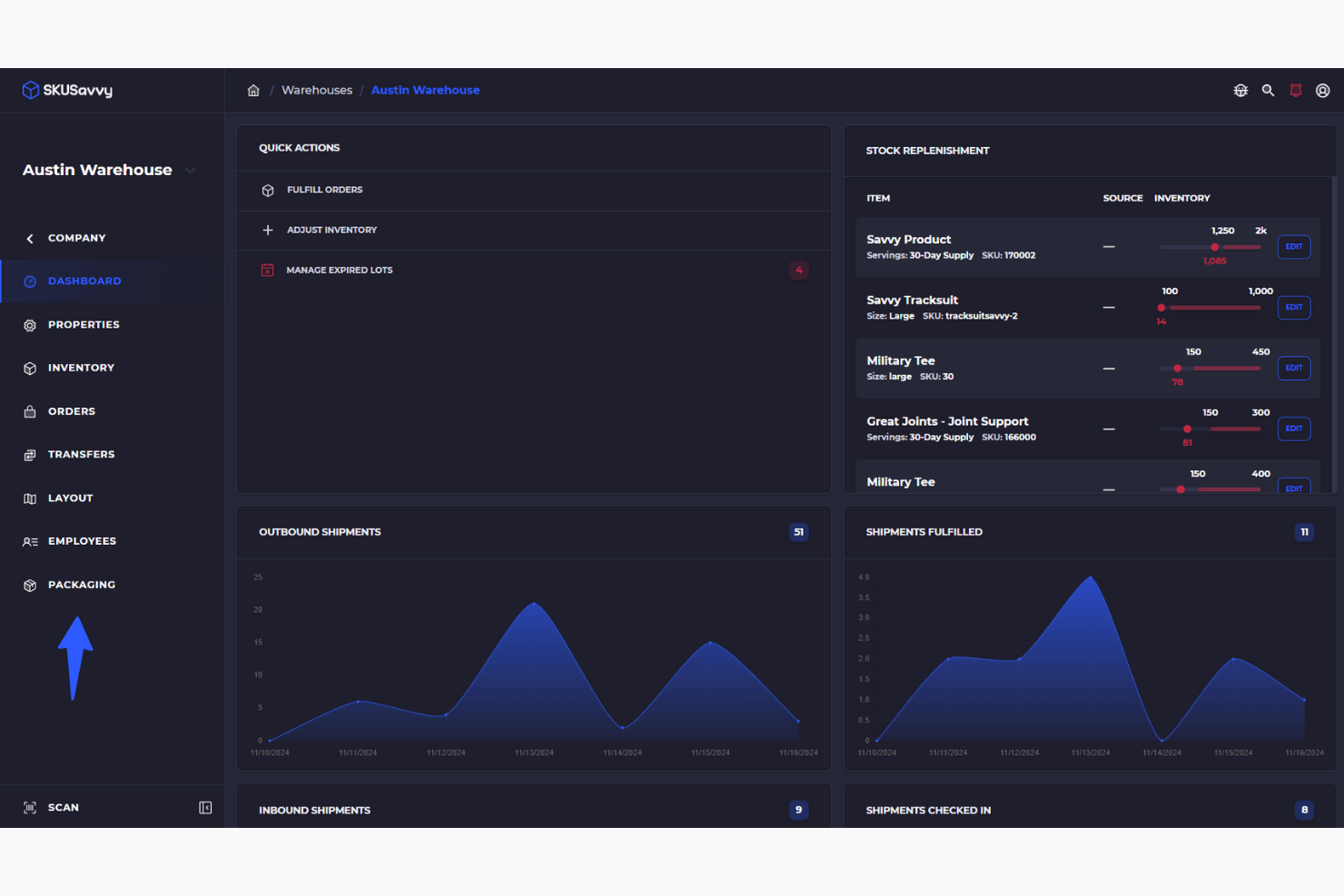Click the Warehouses breadcrumb link

coord(317,90)
